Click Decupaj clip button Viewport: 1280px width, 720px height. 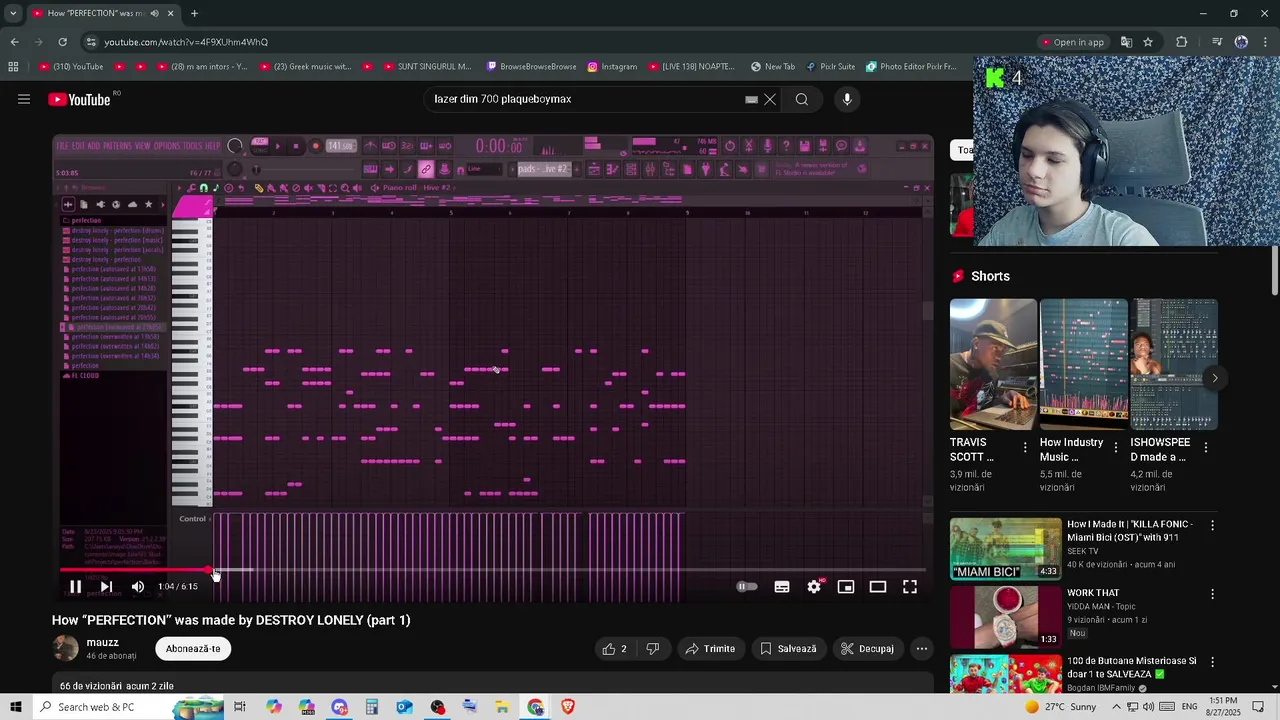point(867,649)
